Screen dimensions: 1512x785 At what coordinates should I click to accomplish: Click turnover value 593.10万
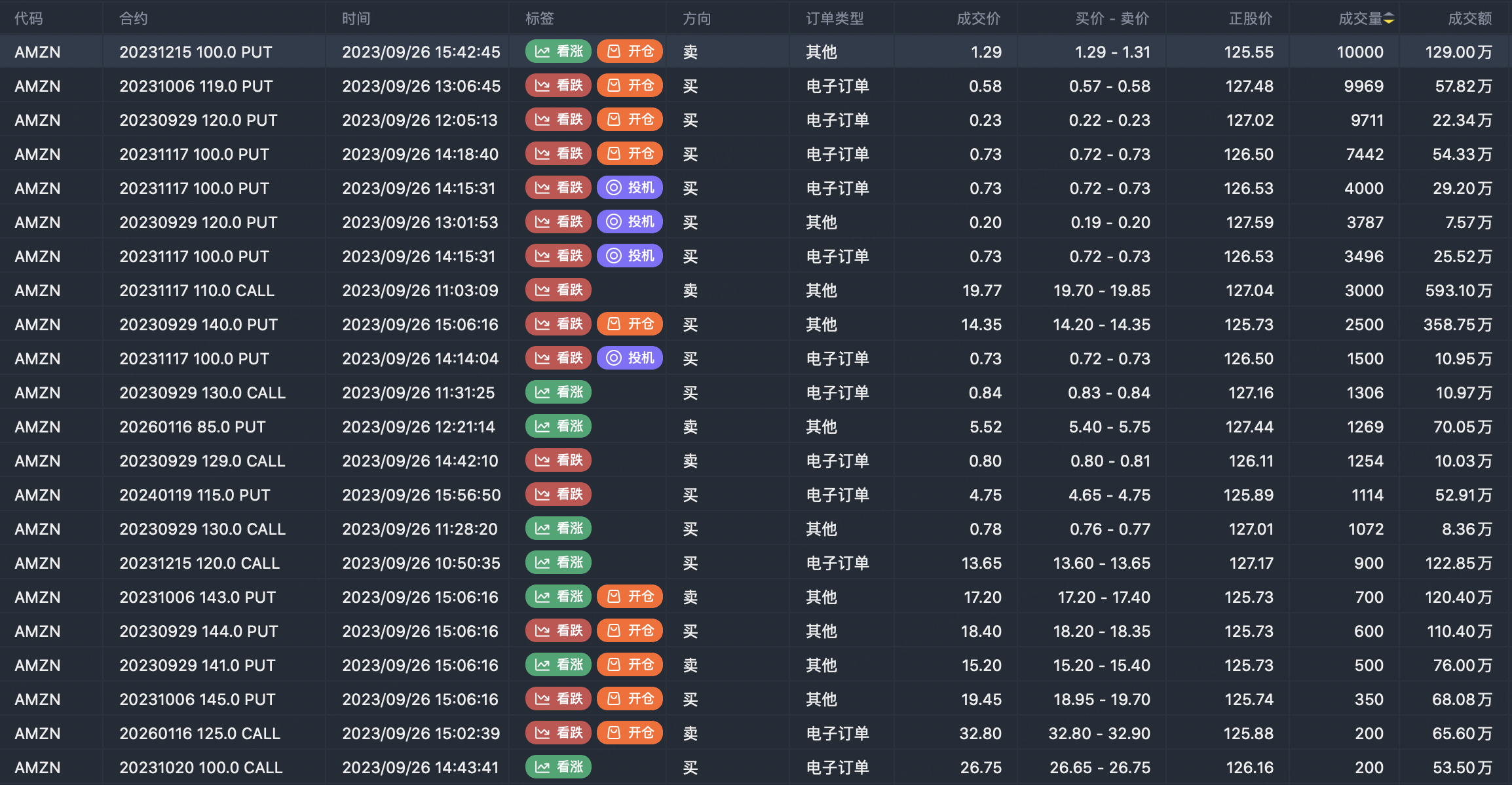point(1459,290)
